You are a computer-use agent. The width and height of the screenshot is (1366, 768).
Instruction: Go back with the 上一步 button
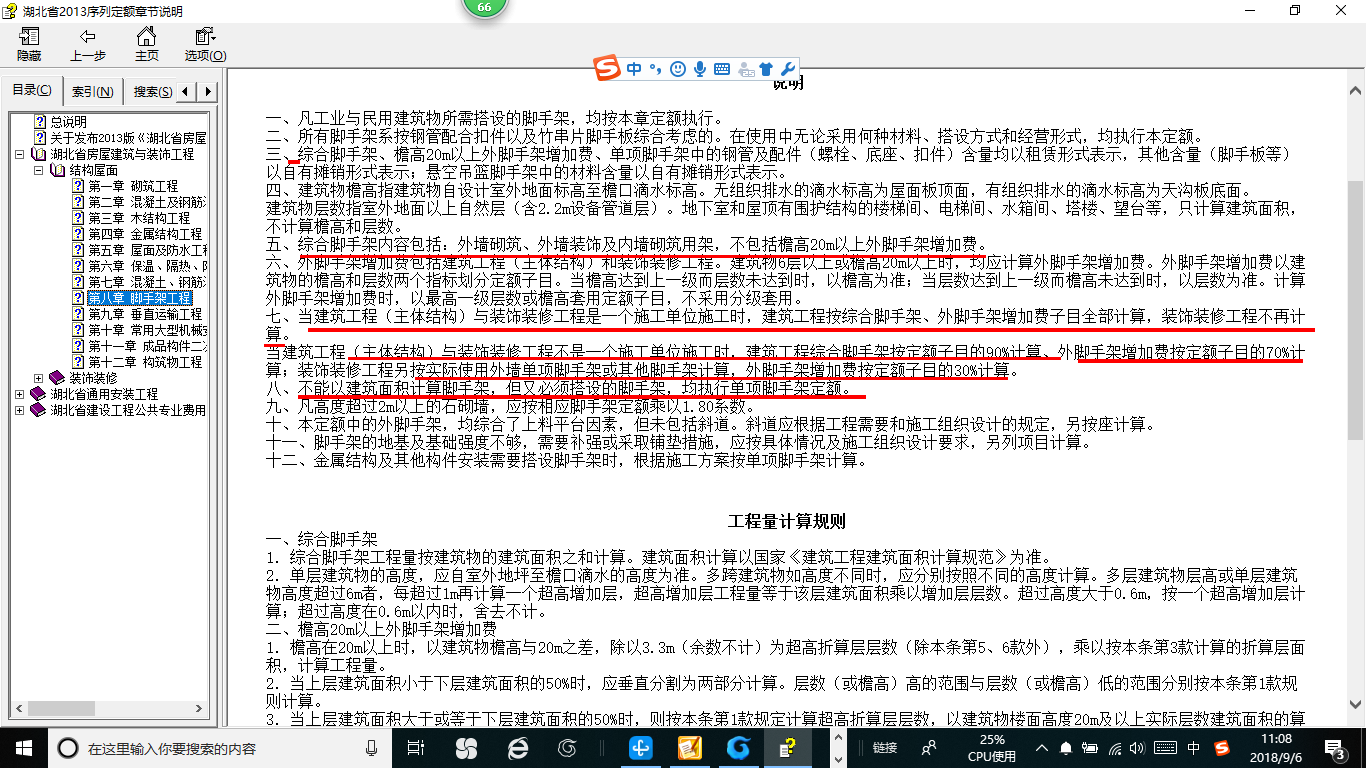[88, 44]
